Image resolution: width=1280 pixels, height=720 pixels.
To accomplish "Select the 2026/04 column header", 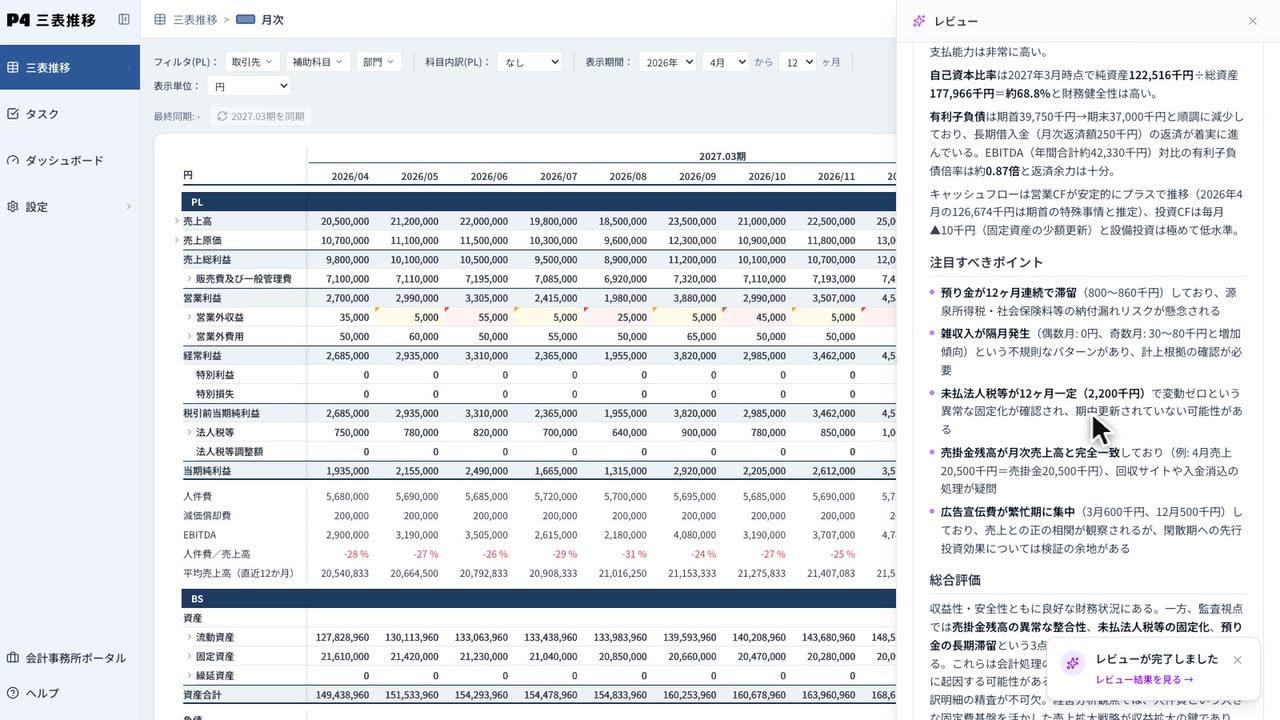I will [350, 177].
